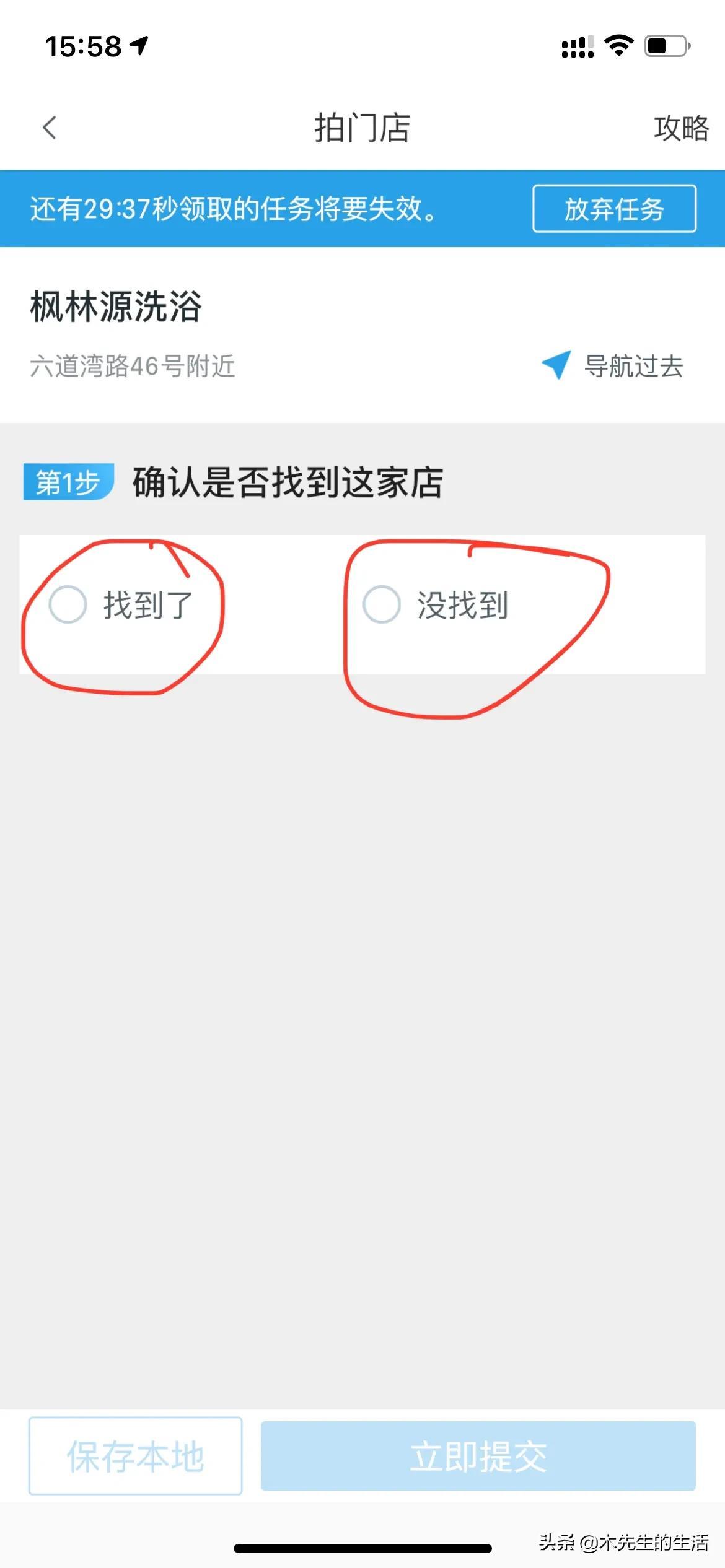The image size is (725, 1568).
Task: Tap the cellular signal bars icon
Action: (578, 46)
